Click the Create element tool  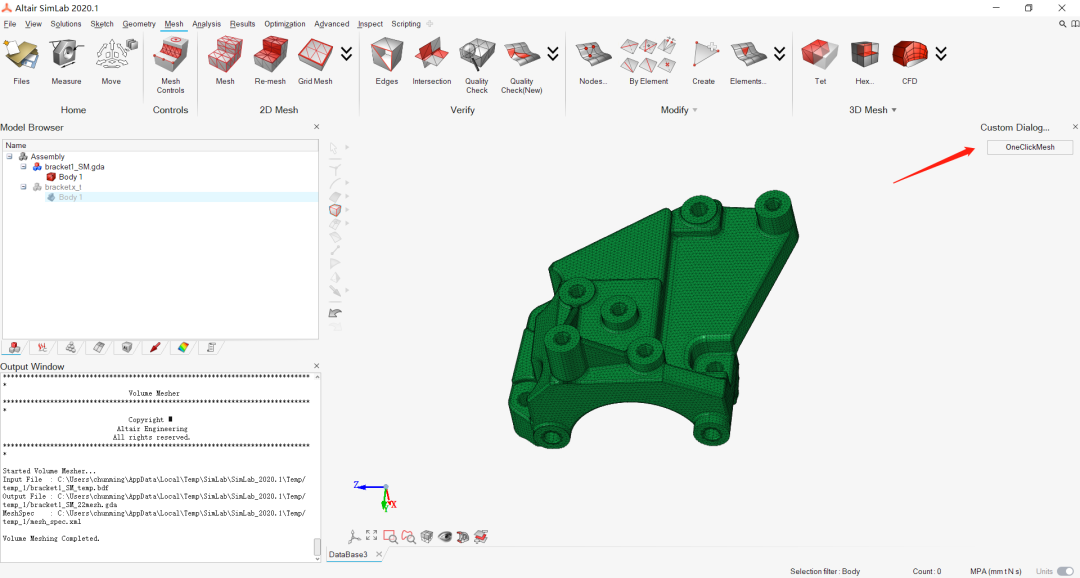703,62
